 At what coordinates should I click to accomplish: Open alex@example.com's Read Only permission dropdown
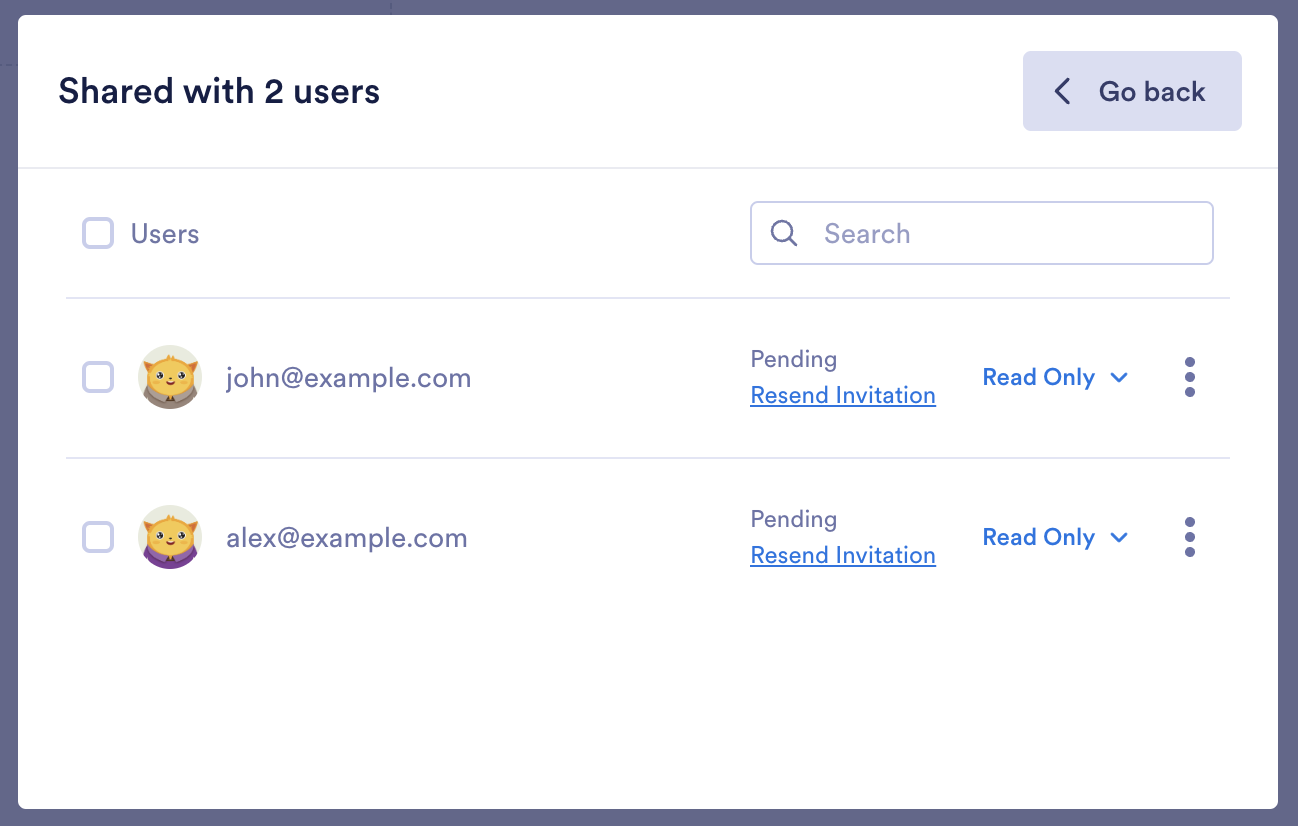coord(1055,537)
